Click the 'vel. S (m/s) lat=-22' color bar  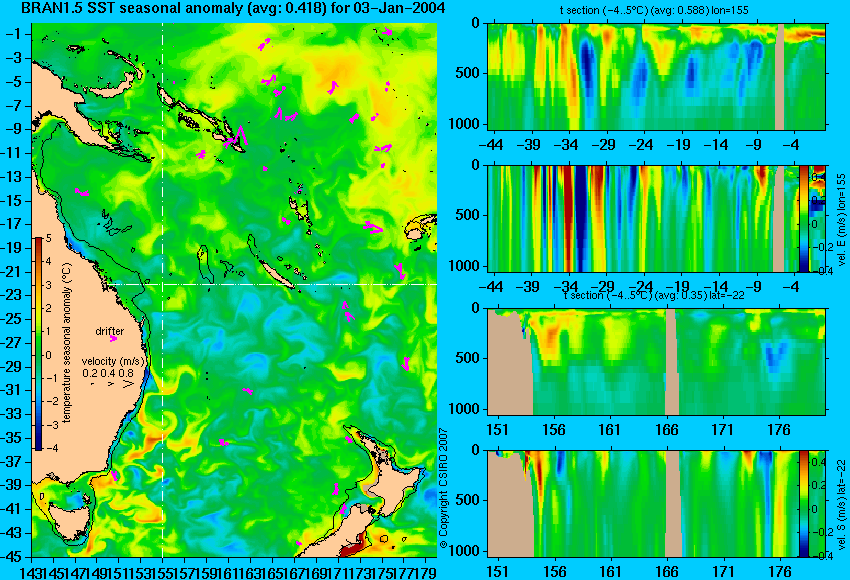pyautogui.click(x=804, y=504)
